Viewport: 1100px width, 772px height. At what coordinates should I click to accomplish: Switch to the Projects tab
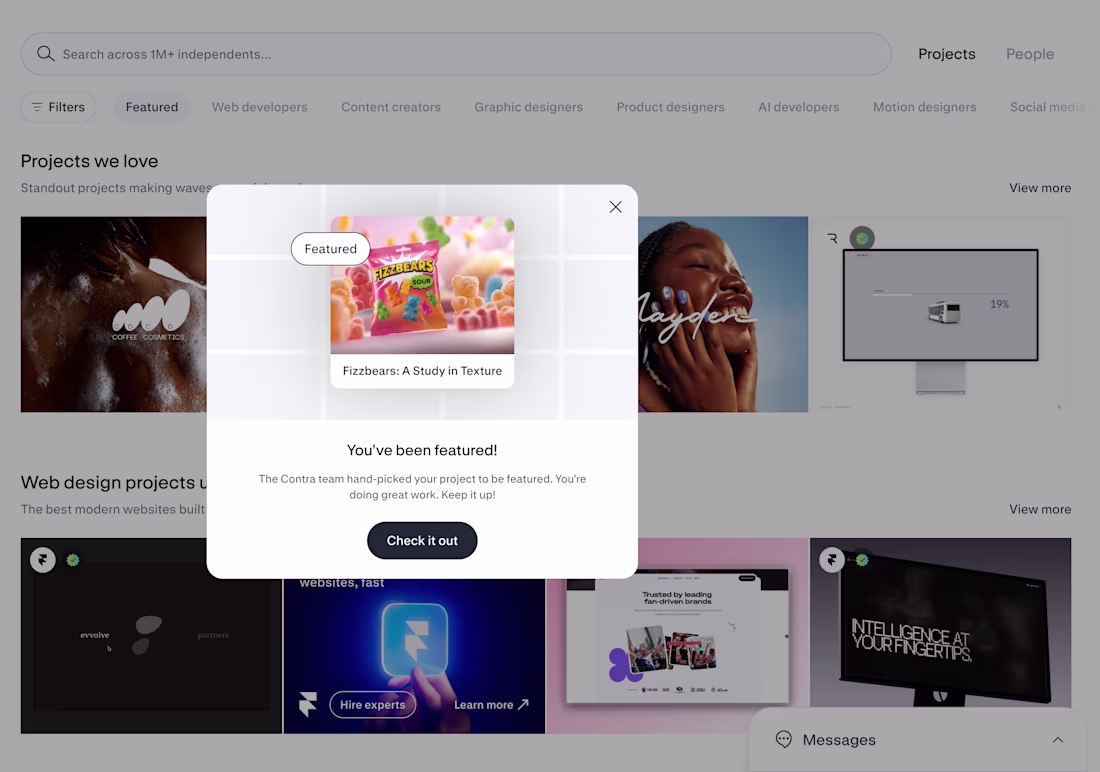point(946,54)
